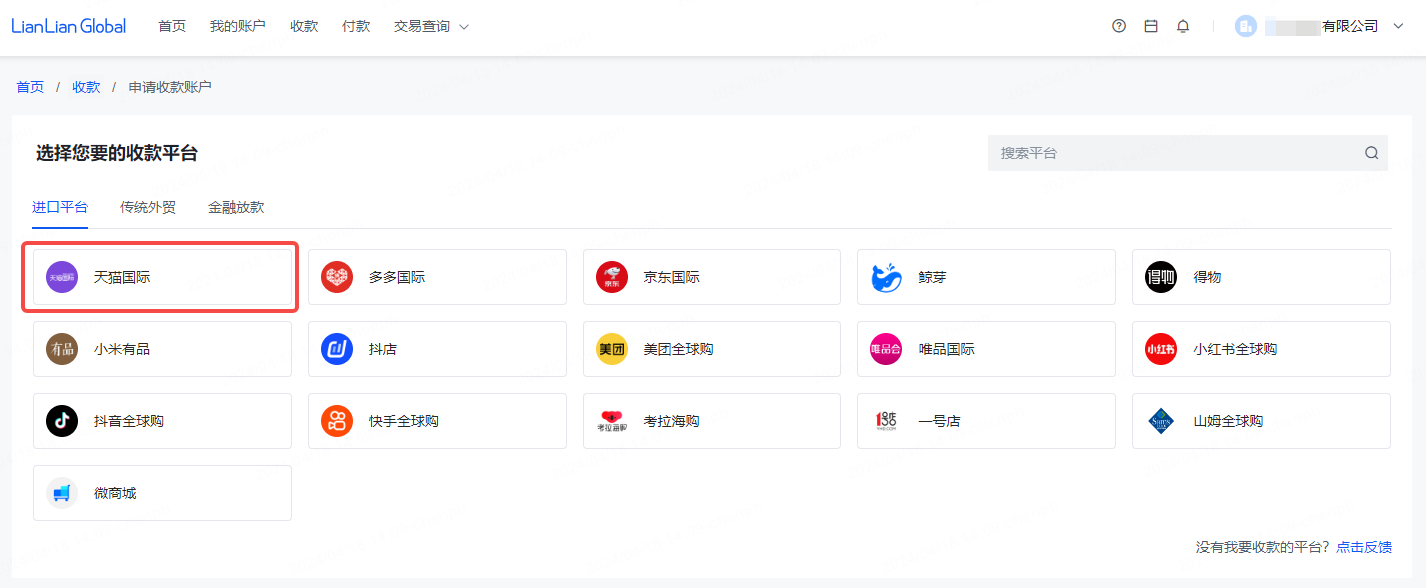The width and height of the screenshot is (1426, 588).
Task: Click the help question mark icon
Action: (1119, 26)
